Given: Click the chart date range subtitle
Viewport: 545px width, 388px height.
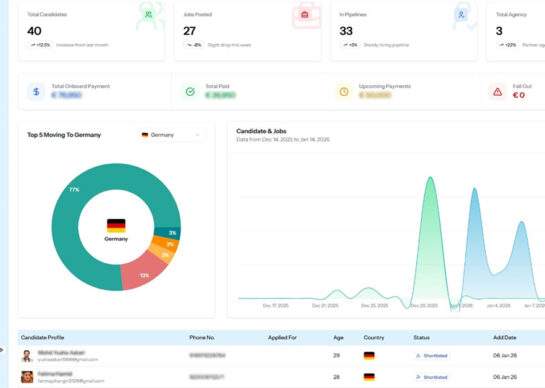Looking at the screenshot, I should 283,140.
